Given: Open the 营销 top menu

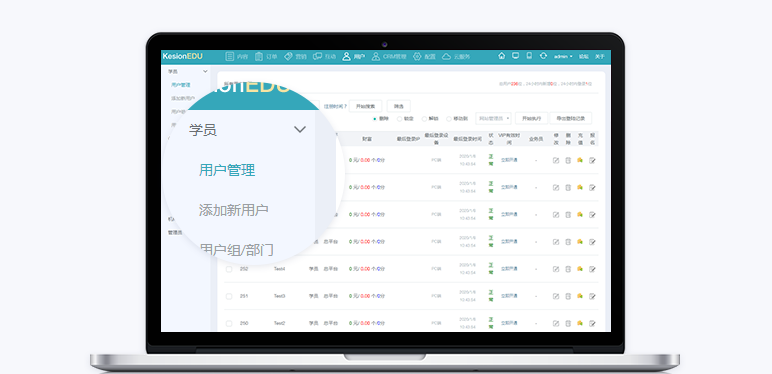Looking at the screenshot, I should [x=295, y=57].
